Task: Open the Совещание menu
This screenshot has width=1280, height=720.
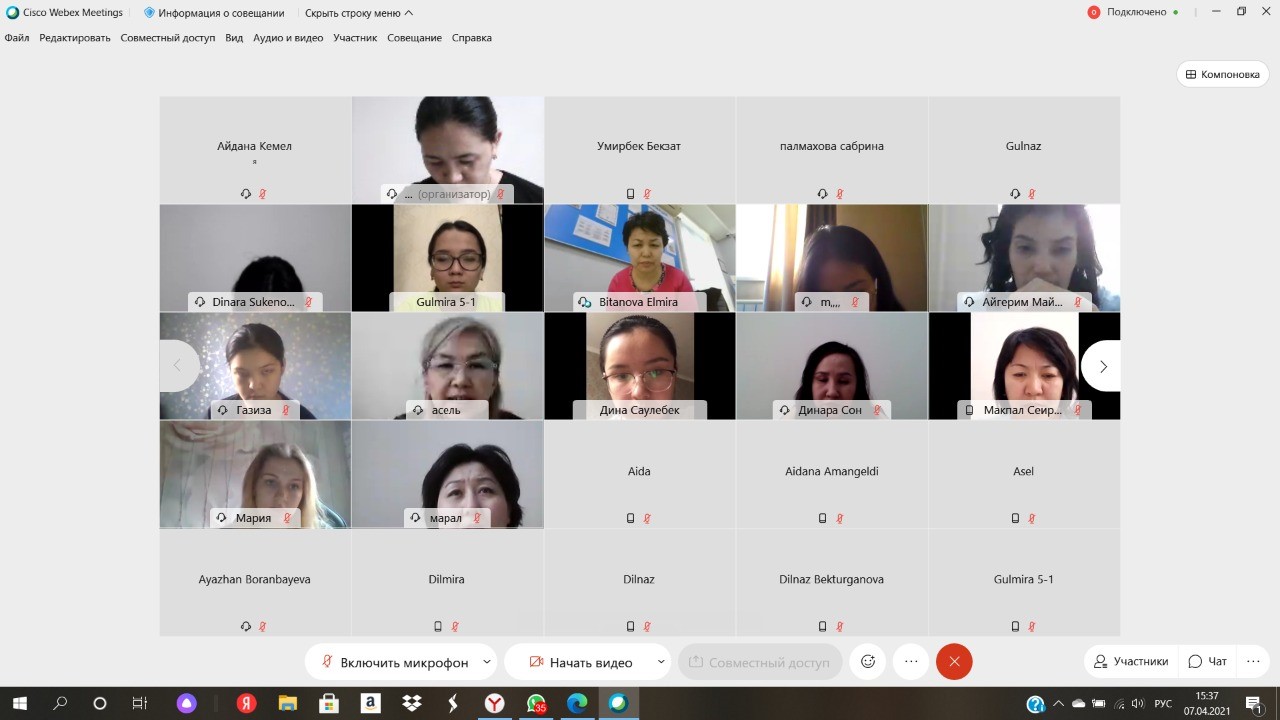Action: [x=414, y=38]
